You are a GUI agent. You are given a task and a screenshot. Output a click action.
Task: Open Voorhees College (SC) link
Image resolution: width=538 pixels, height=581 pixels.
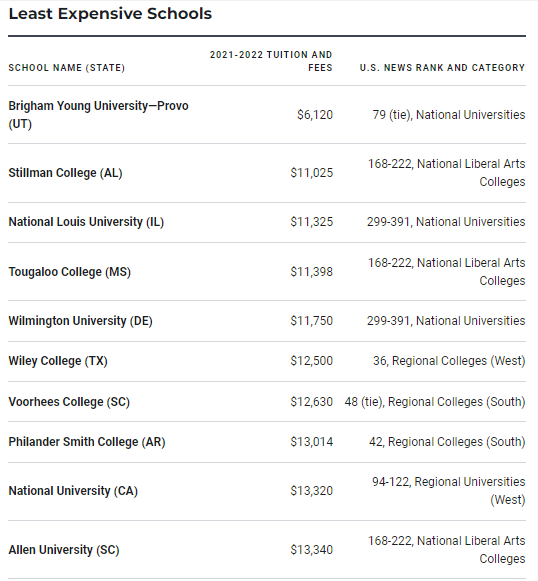pyautogui.click(x=69, y=402)
